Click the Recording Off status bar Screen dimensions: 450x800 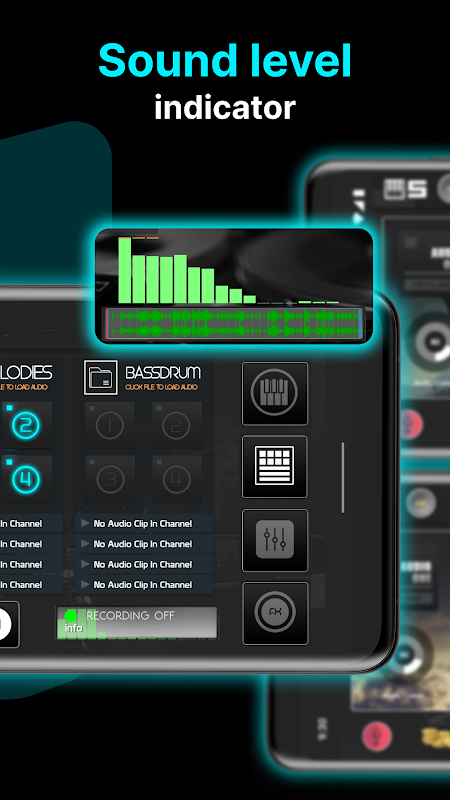coord(136,622)
